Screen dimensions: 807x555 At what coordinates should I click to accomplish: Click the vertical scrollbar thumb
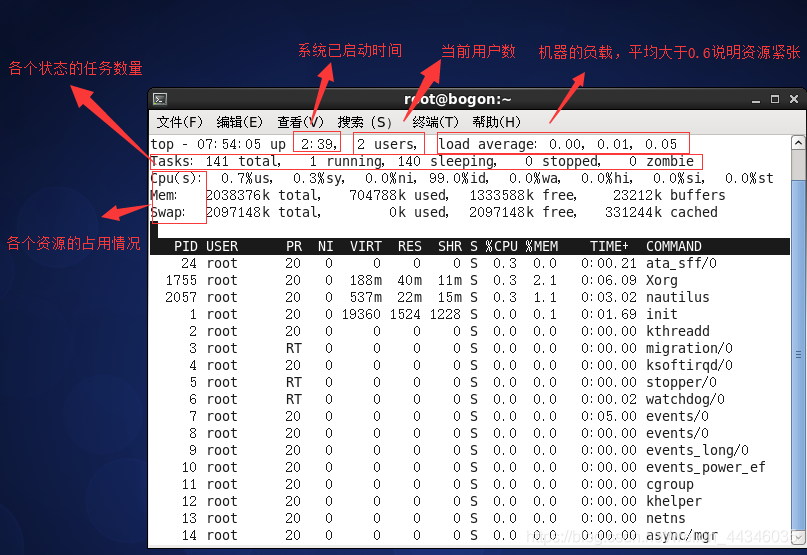pos(798,355)
